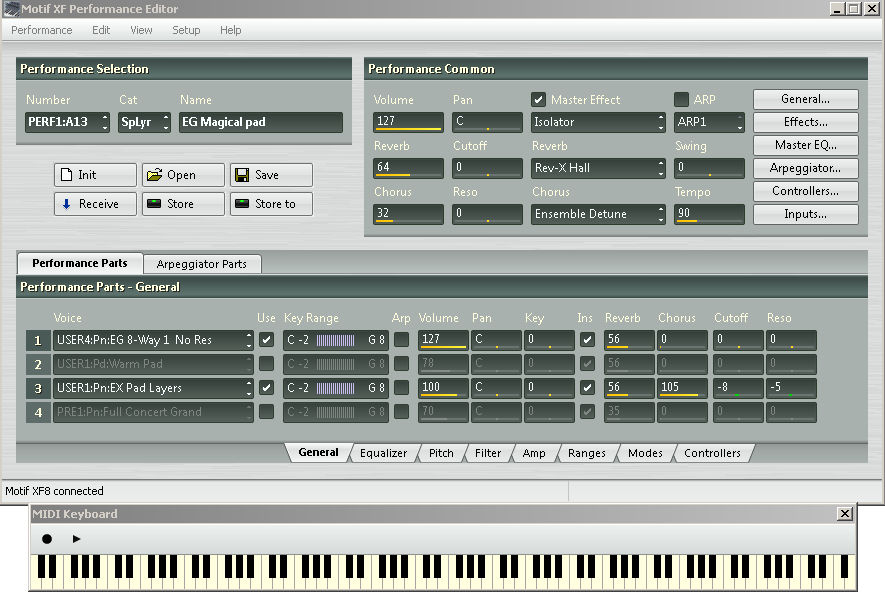Viewport: 885px width, 594px height.
Task: Switch to the Modes bottom tab
Action: coord(645,453)
